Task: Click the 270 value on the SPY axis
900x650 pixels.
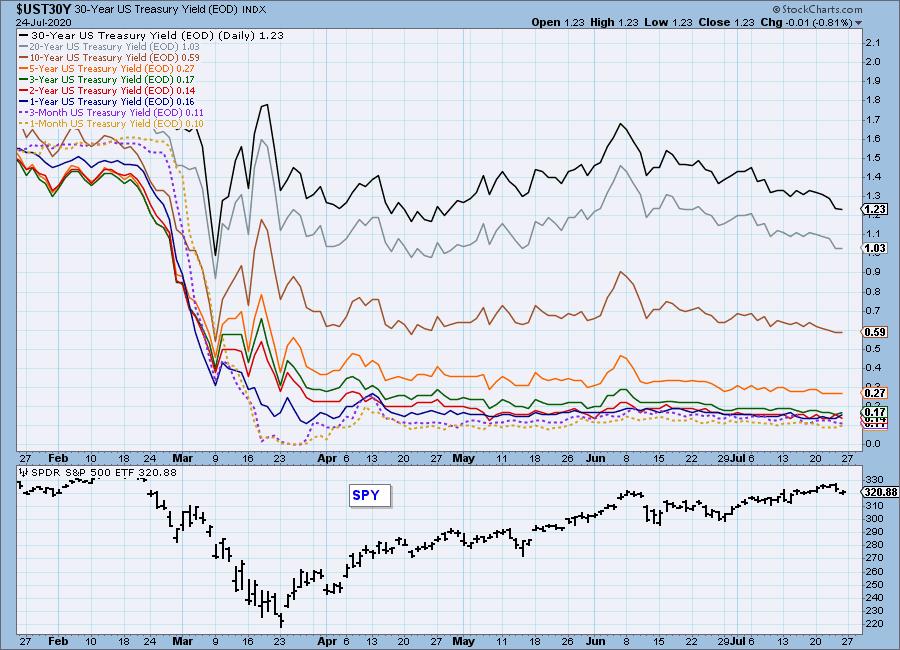Action: pyautogui.click(x=874, y=558)
